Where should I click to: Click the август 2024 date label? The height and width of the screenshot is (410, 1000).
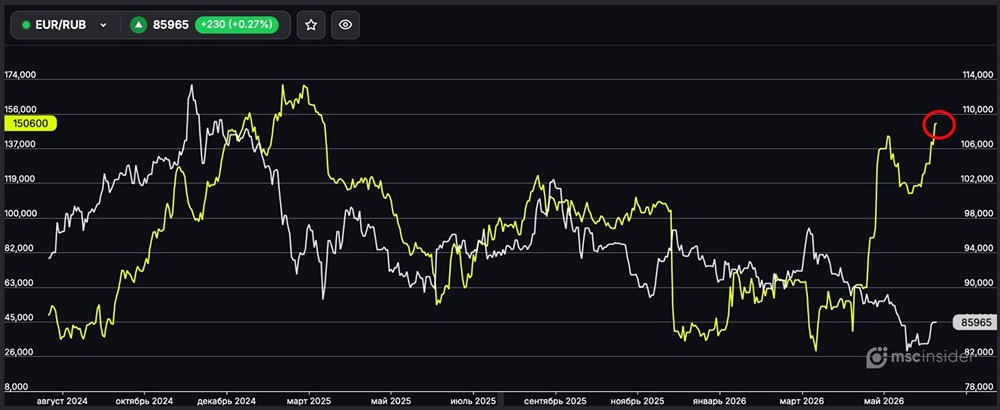(62, 402)
